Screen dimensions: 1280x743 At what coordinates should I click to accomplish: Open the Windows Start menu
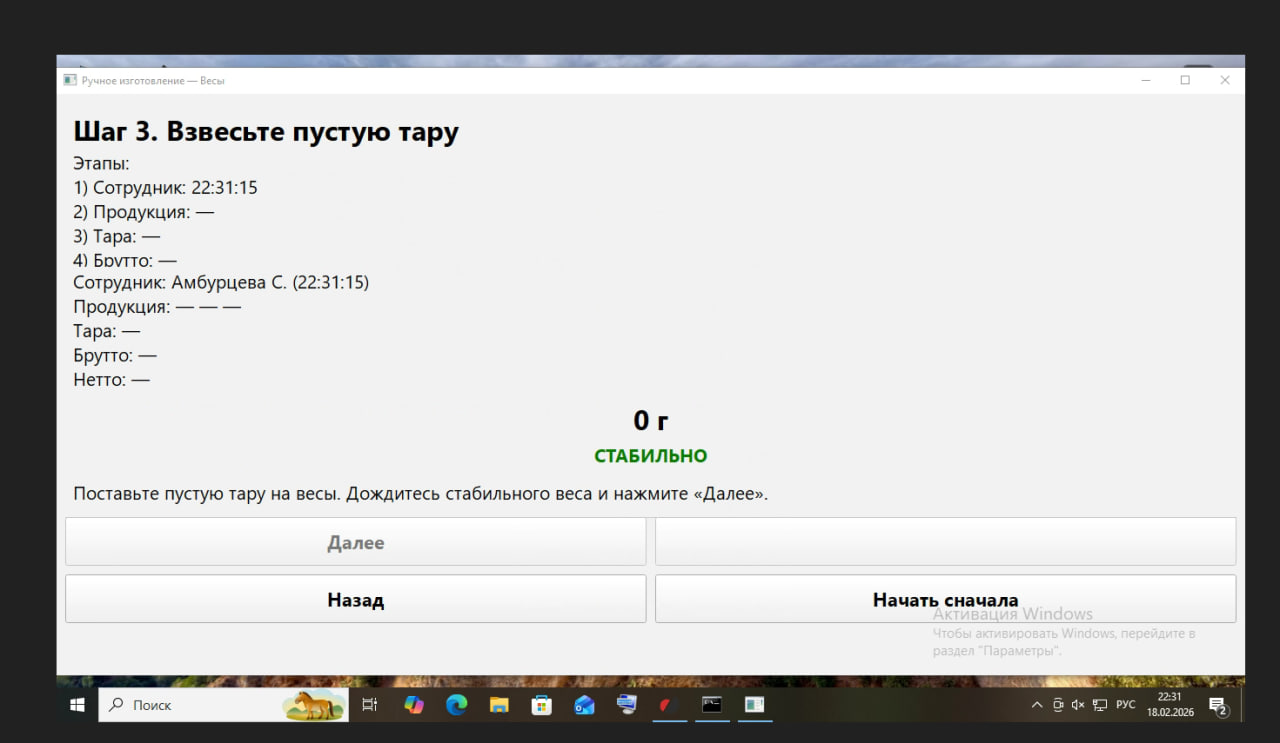(77, 705)
